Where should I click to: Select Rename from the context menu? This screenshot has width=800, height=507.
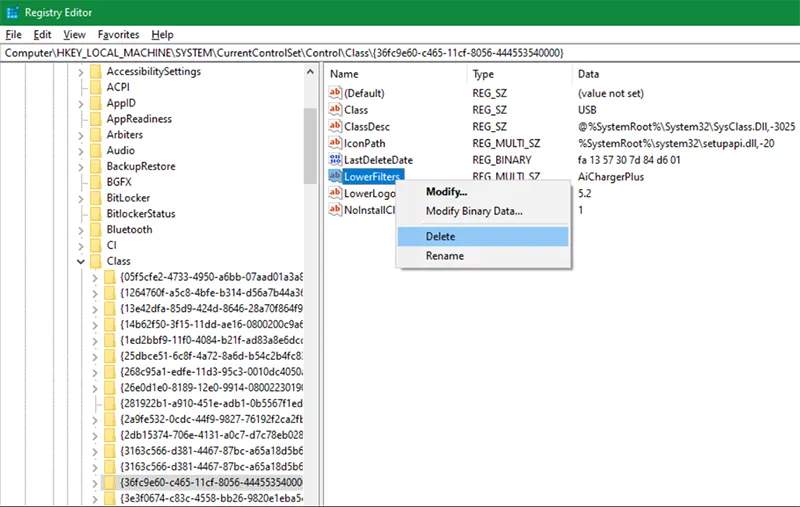pos(445,256)
